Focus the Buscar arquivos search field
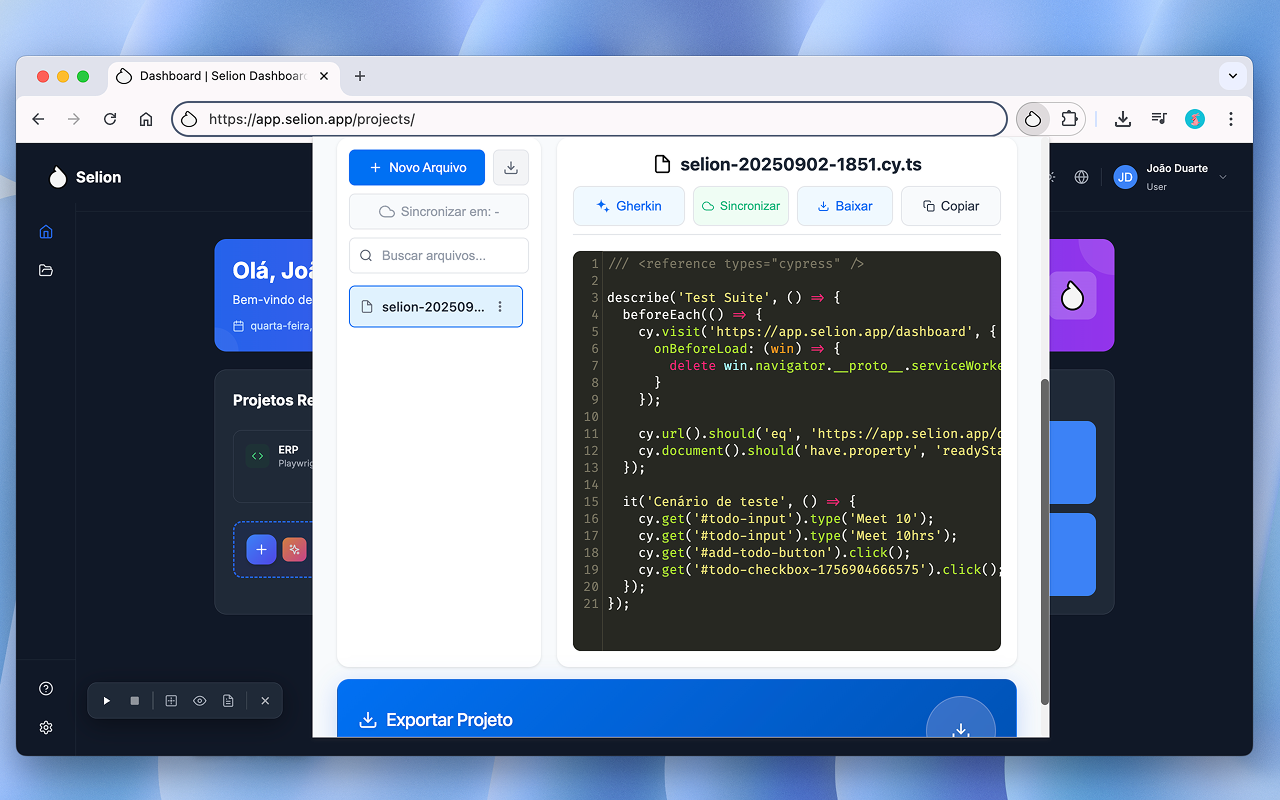This screenshot has width=1280, height=800. tap(439, 256)
